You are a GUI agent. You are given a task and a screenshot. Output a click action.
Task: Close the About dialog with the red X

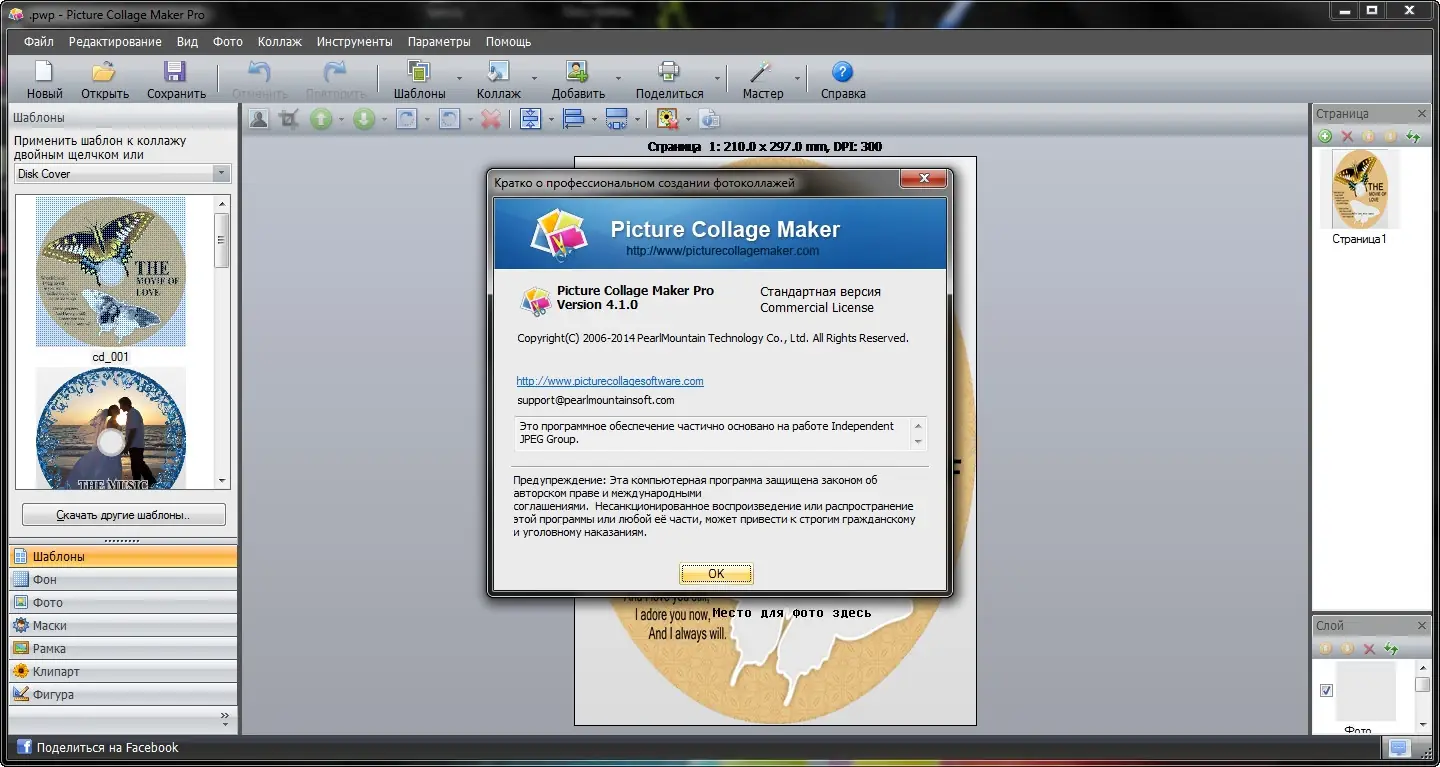coord(923,179)
